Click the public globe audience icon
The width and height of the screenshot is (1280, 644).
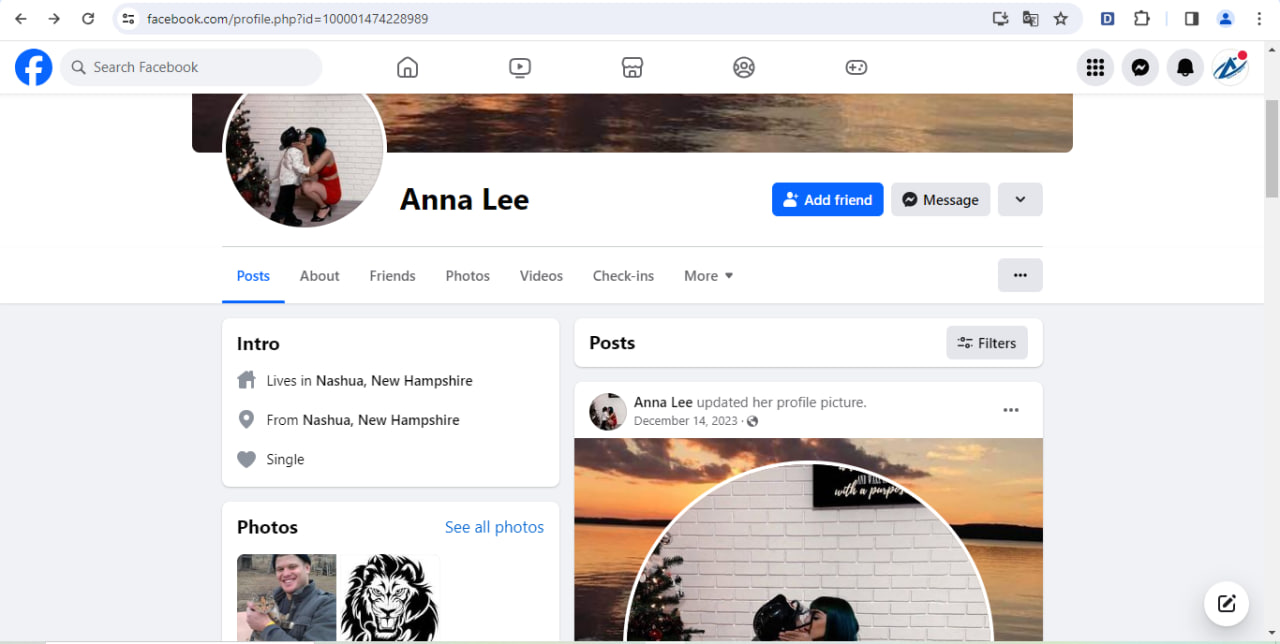tap(752, 421)
